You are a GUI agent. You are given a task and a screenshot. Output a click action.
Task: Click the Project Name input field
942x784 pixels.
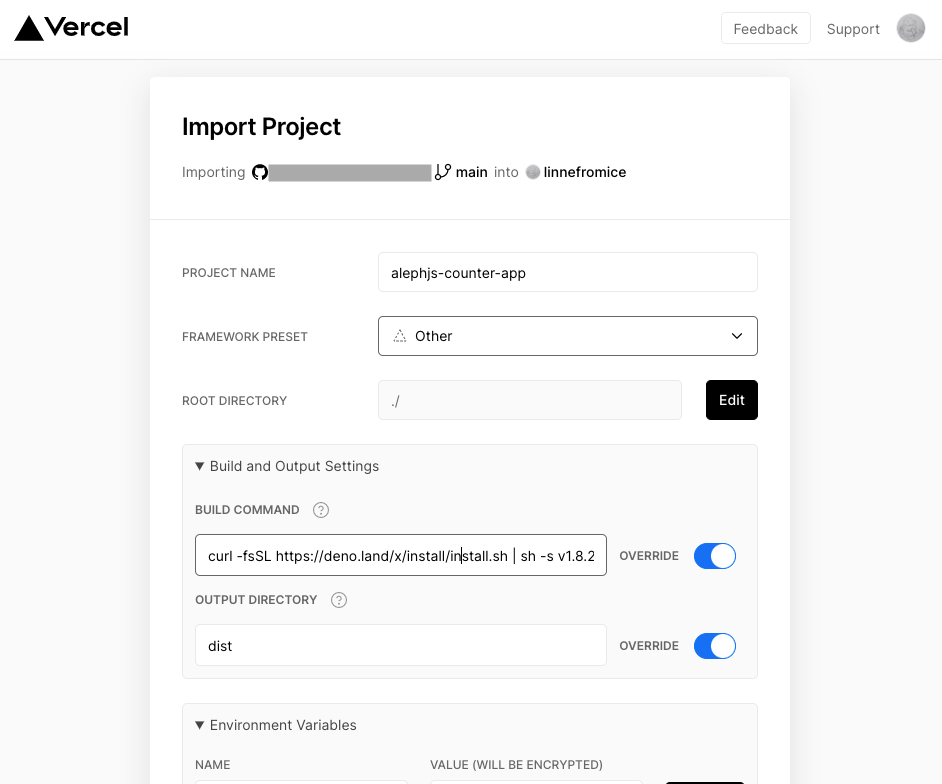[x=567, y=272]
